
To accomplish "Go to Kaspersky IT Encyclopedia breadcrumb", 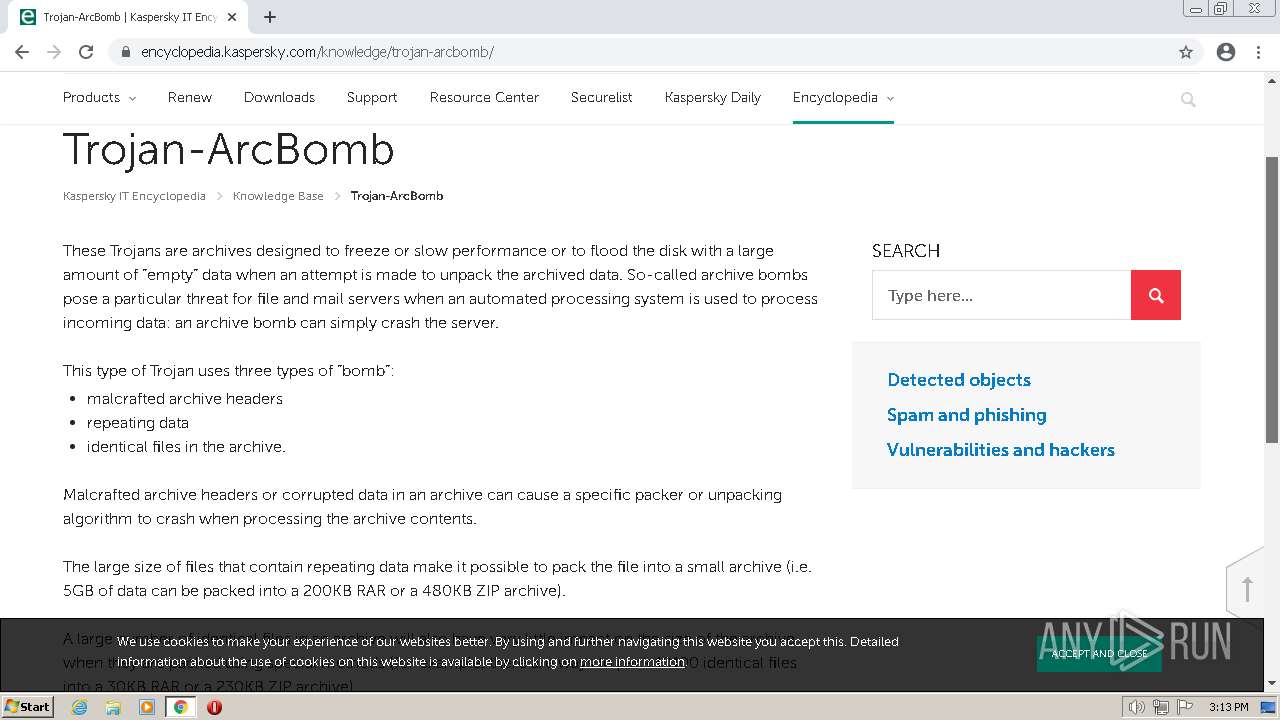I will (134, 196).
